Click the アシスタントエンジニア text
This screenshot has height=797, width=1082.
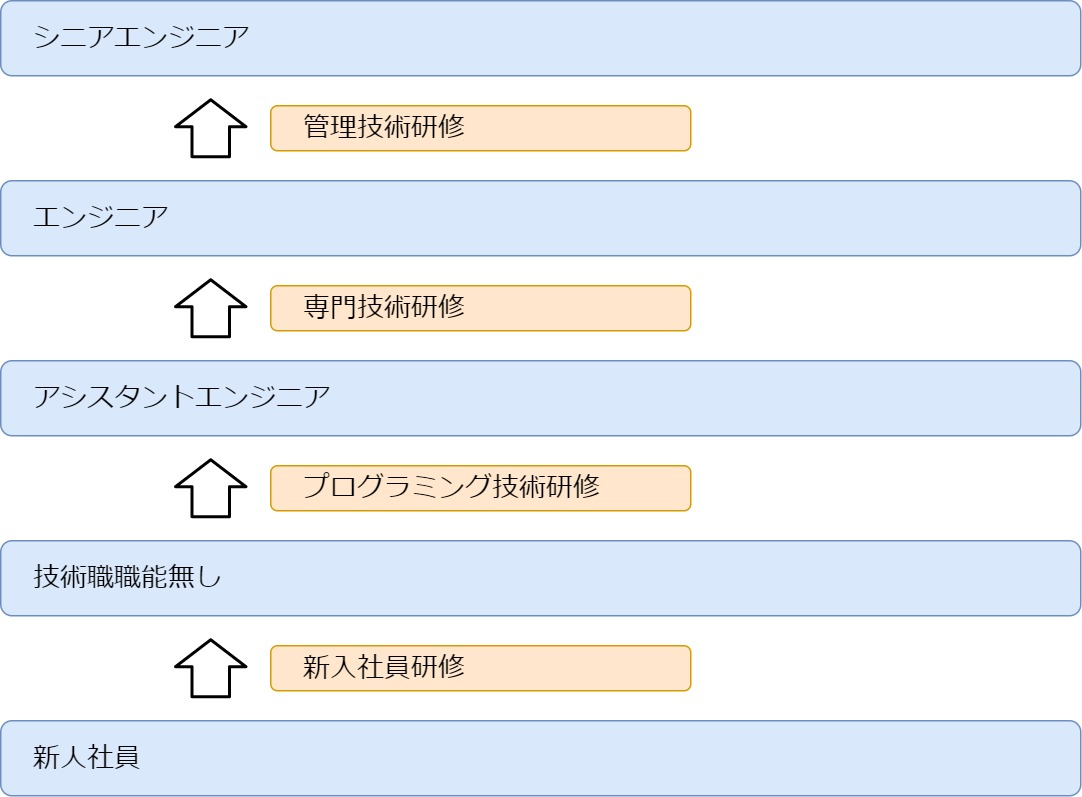[182, 397]
